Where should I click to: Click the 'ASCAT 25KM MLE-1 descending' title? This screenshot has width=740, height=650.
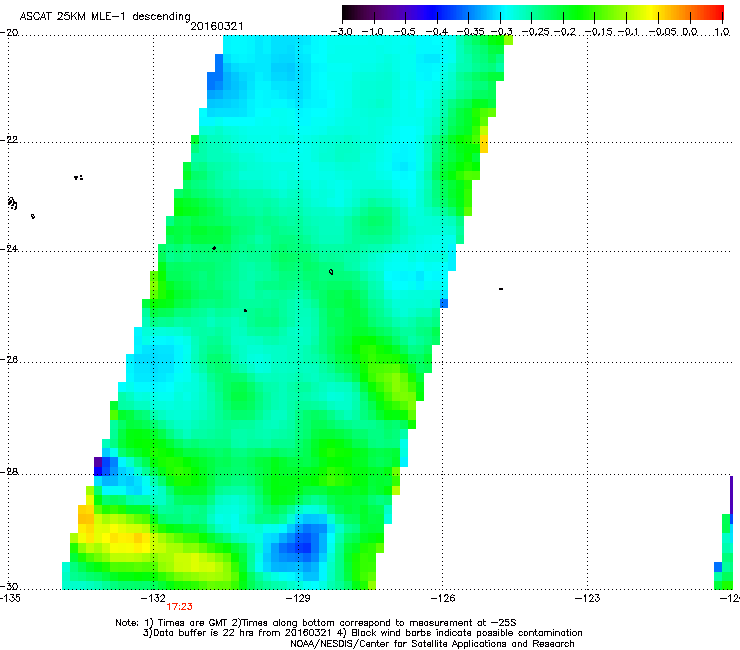coord(105,16)
